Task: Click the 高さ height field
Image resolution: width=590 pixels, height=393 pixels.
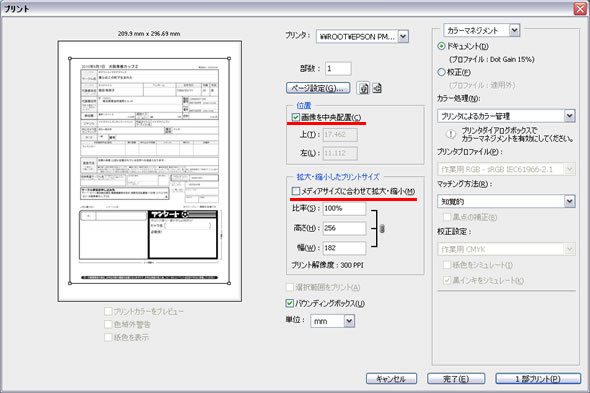Action: click(344, 228)
